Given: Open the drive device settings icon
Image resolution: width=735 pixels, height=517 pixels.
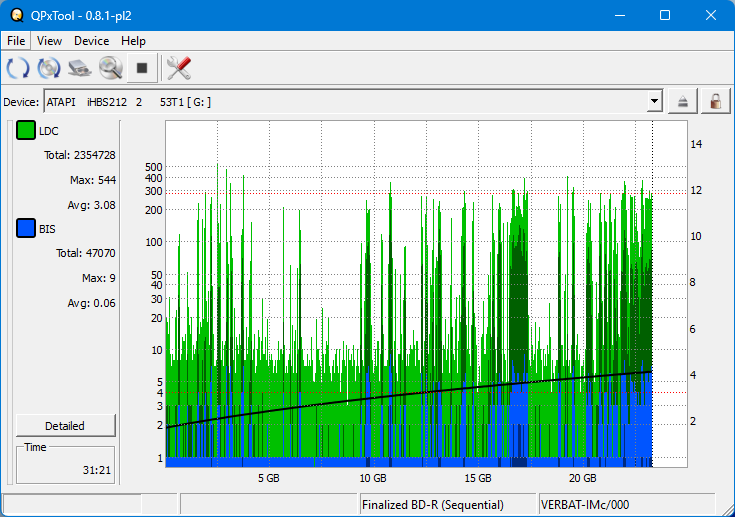Looking at the screenshot, I should click(x=80, y=68).
